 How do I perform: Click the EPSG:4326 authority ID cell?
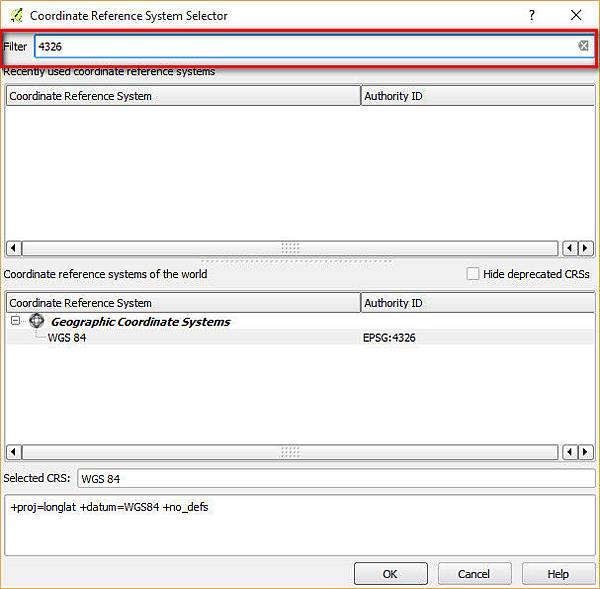[389, 338]
